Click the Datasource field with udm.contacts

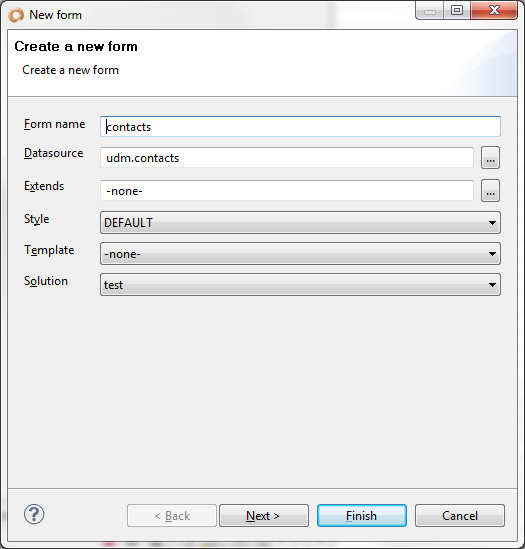click(x=287, y=158)
